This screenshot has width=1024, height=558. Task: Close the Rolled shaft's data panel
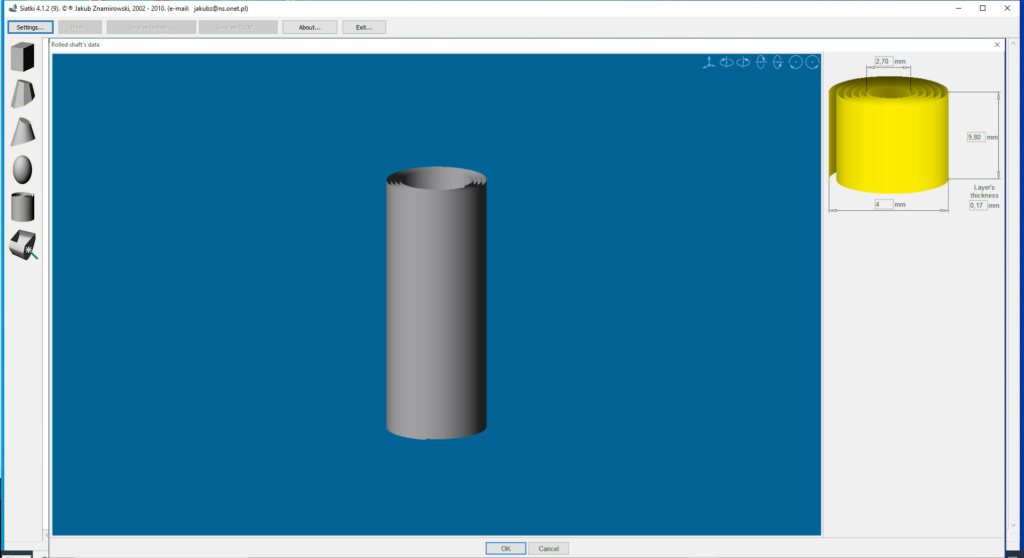(997, 44)
